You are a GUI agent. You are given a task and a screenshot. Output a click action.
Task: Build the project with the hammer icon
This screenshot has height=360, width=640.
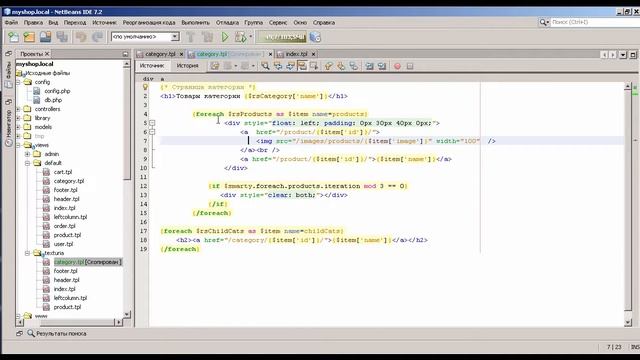point(190,37)
